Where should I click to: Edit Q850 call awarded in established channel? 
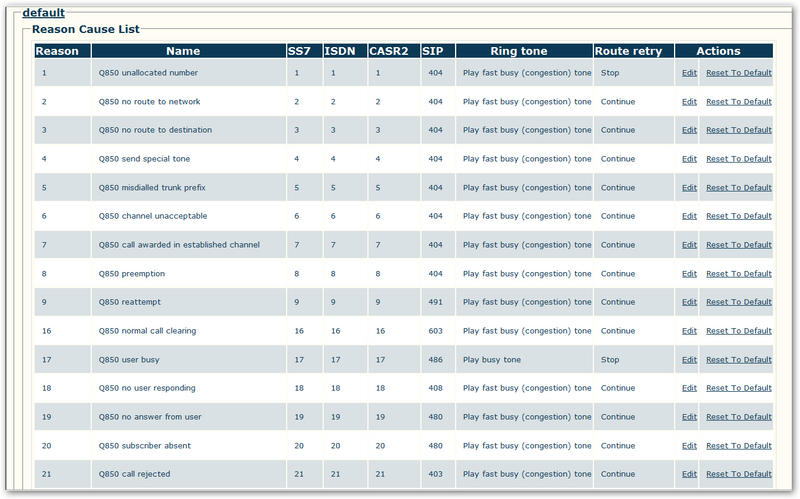pos(689,245)
